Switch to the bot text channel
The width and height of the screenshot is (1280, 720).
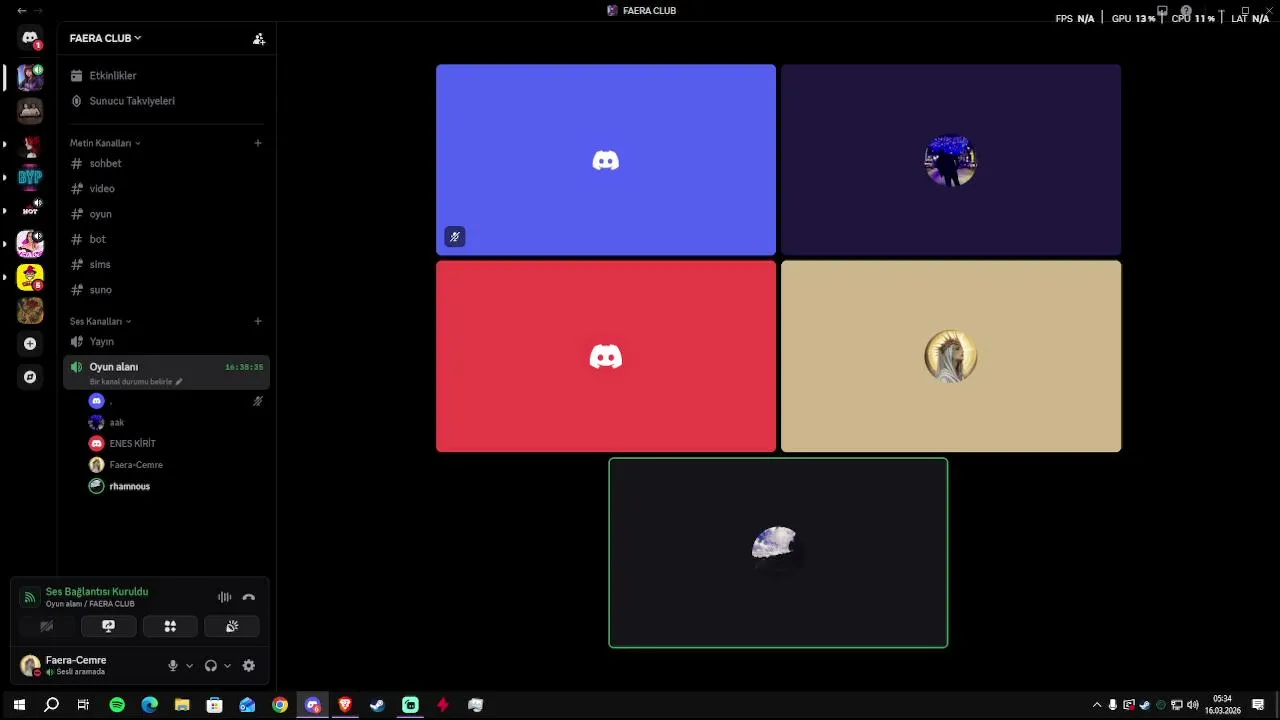166,239
